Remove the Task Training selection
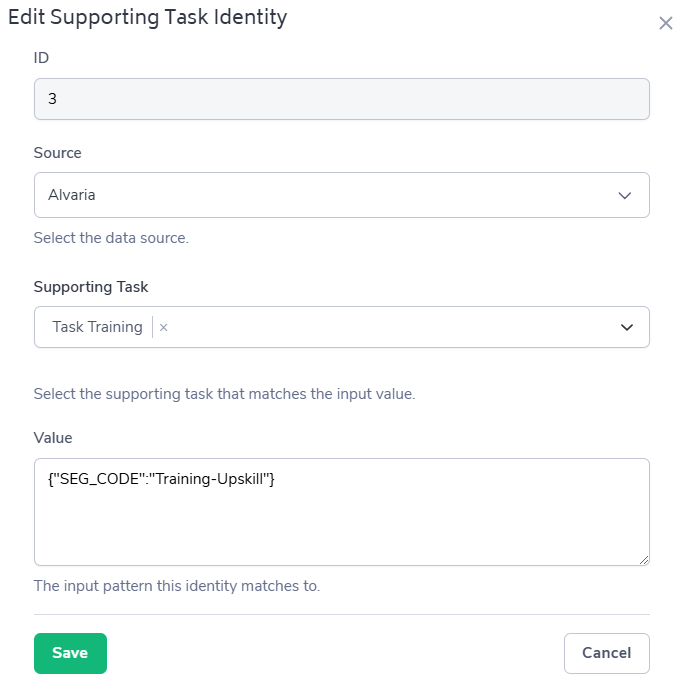This screenshot has width=688, height=697. (x=164, y=327)
